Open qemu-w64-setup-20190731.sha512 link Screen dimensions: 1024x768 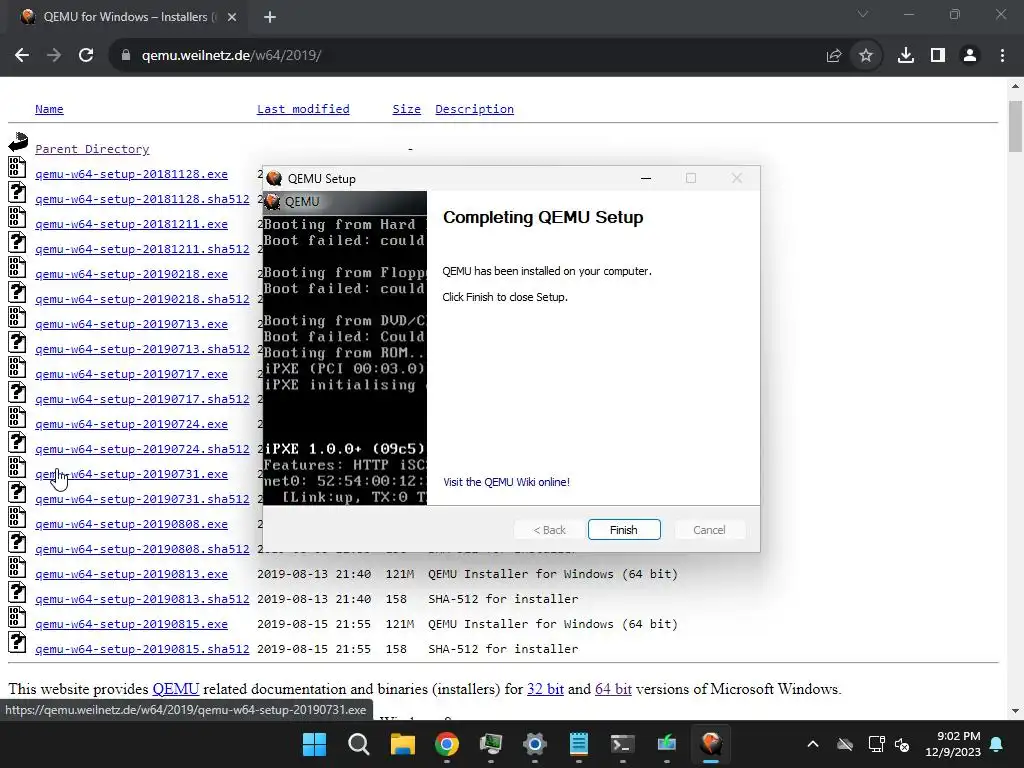[142, 498]
